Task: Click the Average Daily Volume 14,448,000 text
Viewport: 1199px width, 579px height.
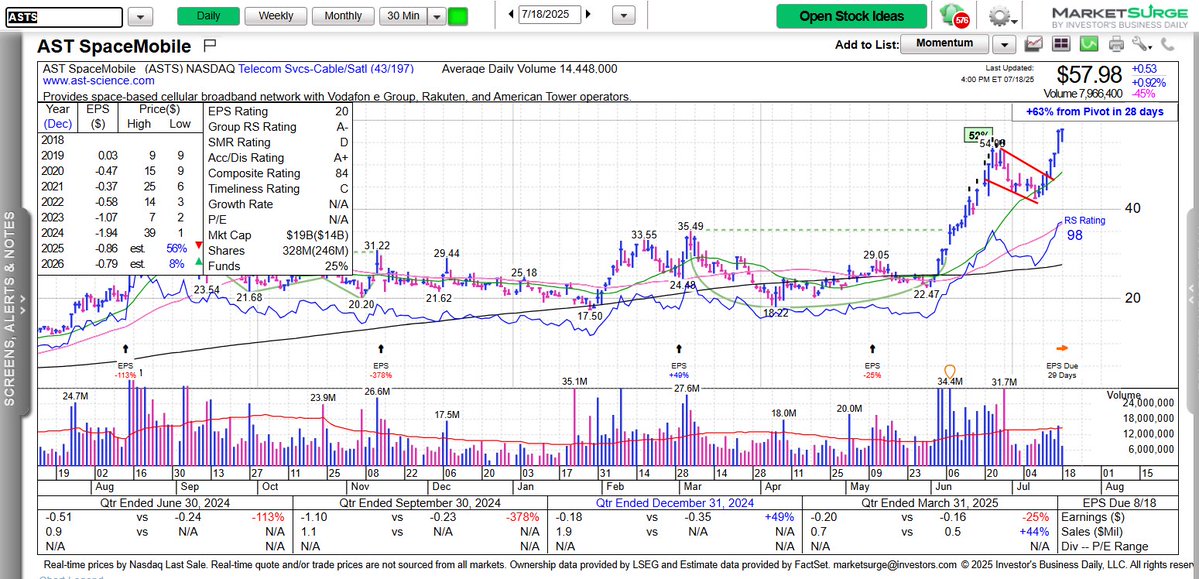Action: pos(530,69)
